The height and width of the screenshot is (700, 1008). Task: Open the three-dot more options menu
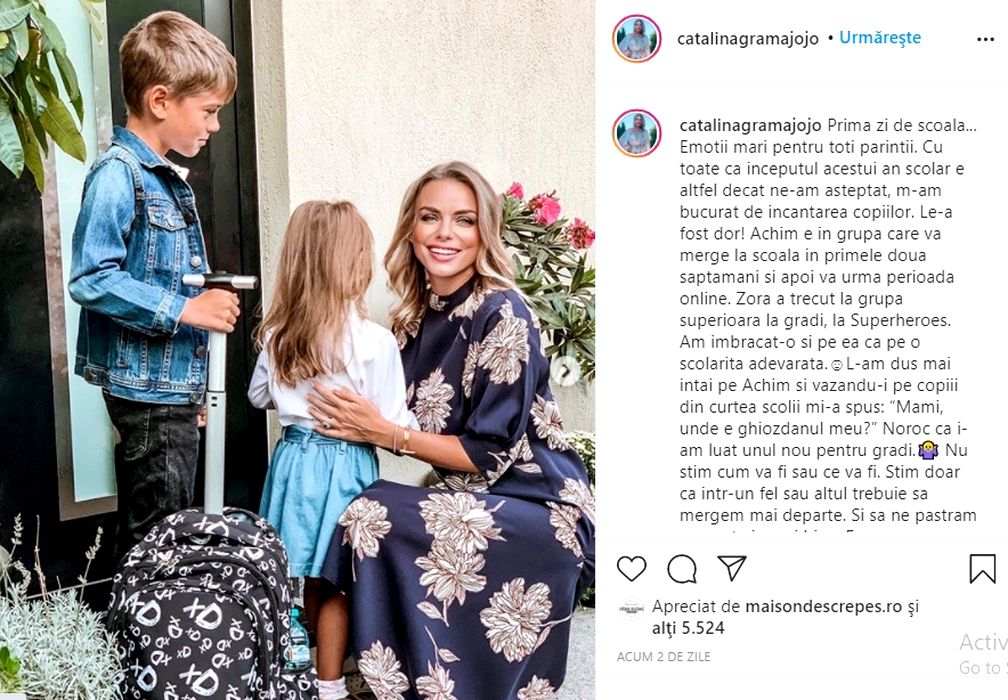tap(985, 39)
